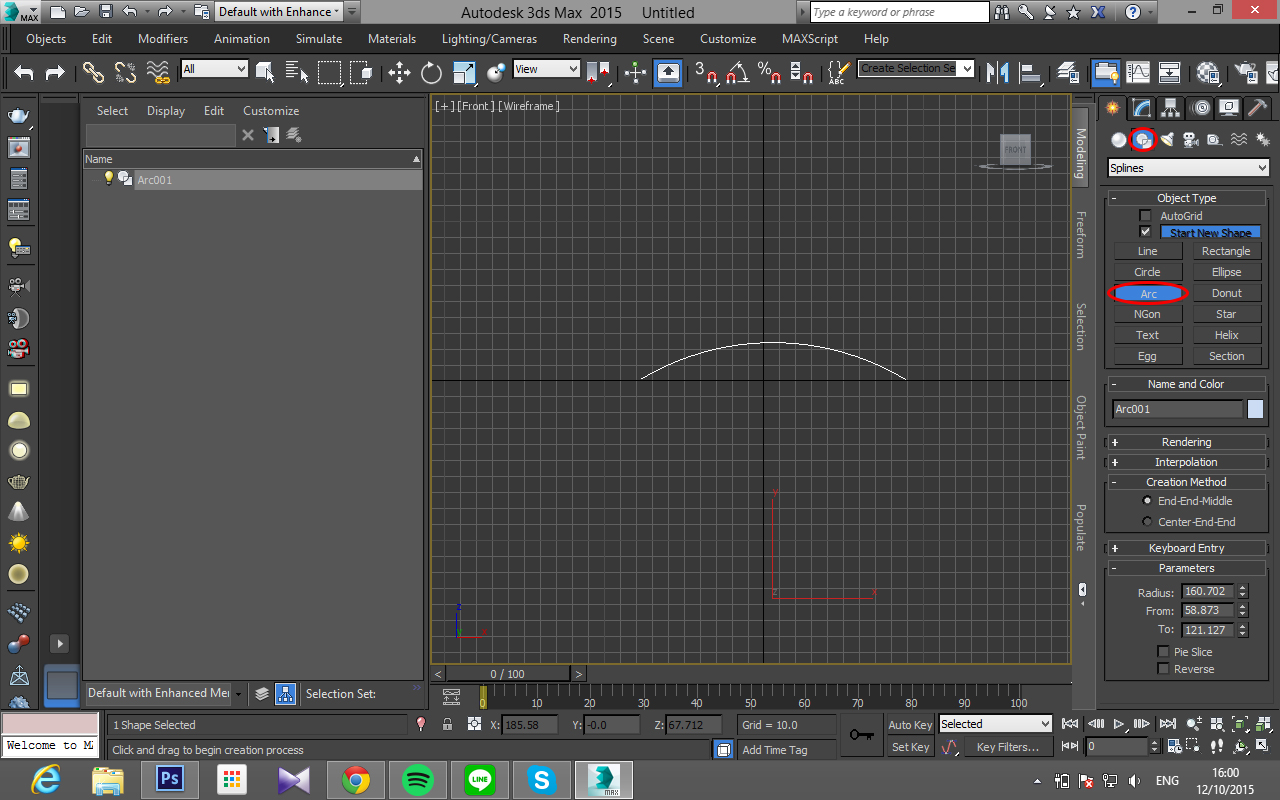Click the Helix spline button
The width and height of the screenshot is (1280, 800).
pyautogui.click(x=1227, y=335)
